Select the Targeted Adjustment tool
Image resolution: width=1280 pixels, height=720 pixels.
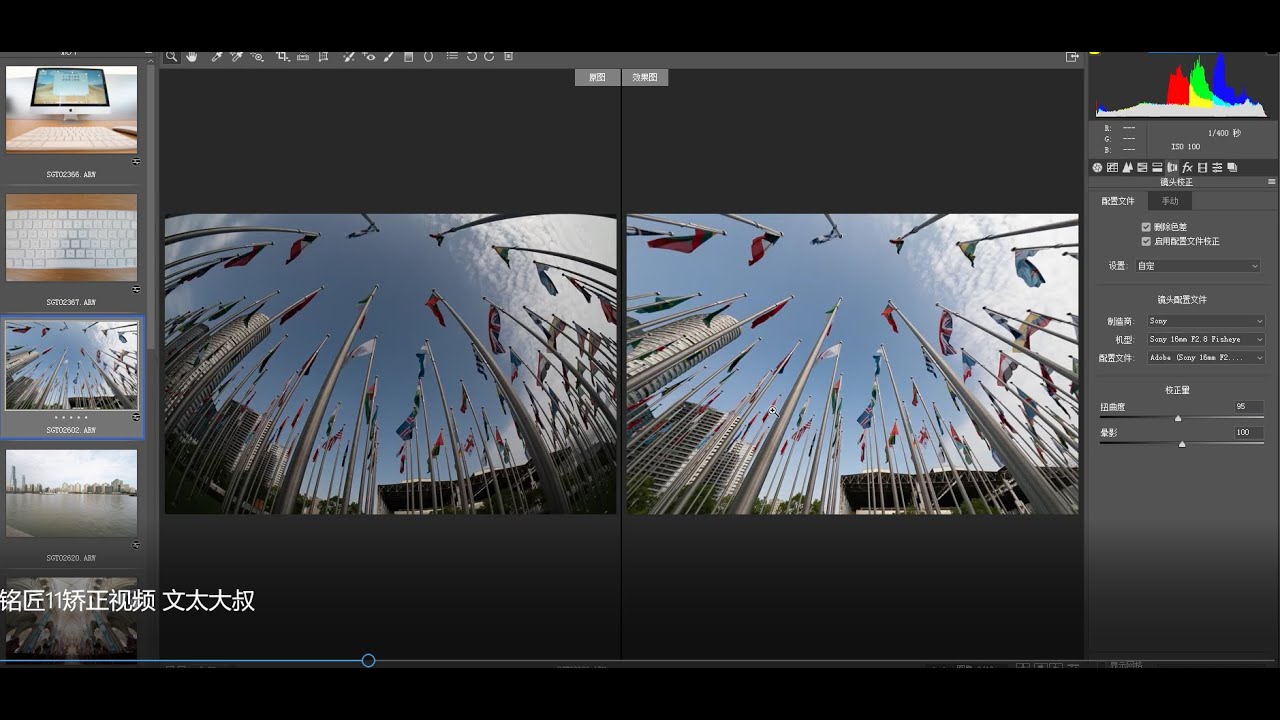tap(257, 57)
